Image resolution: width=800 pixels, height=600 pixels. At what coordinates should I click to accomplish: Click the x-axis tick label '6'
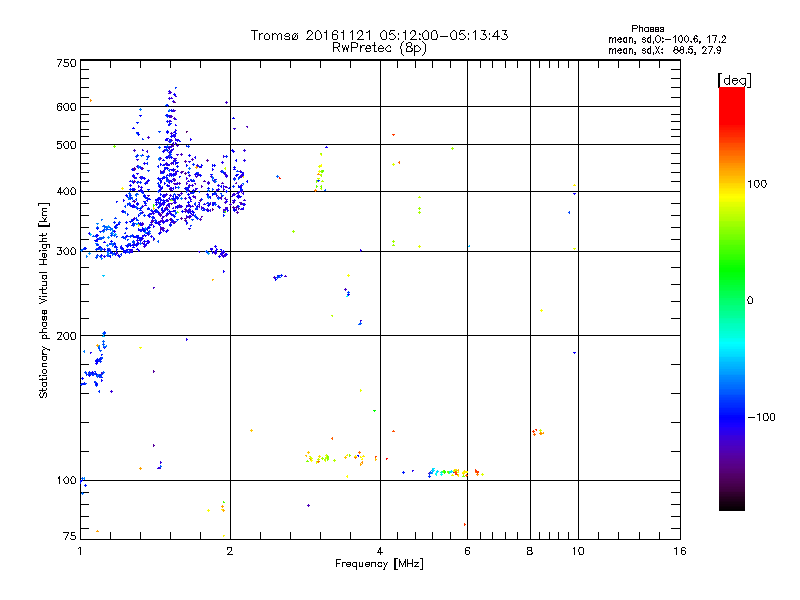point(467,551)
